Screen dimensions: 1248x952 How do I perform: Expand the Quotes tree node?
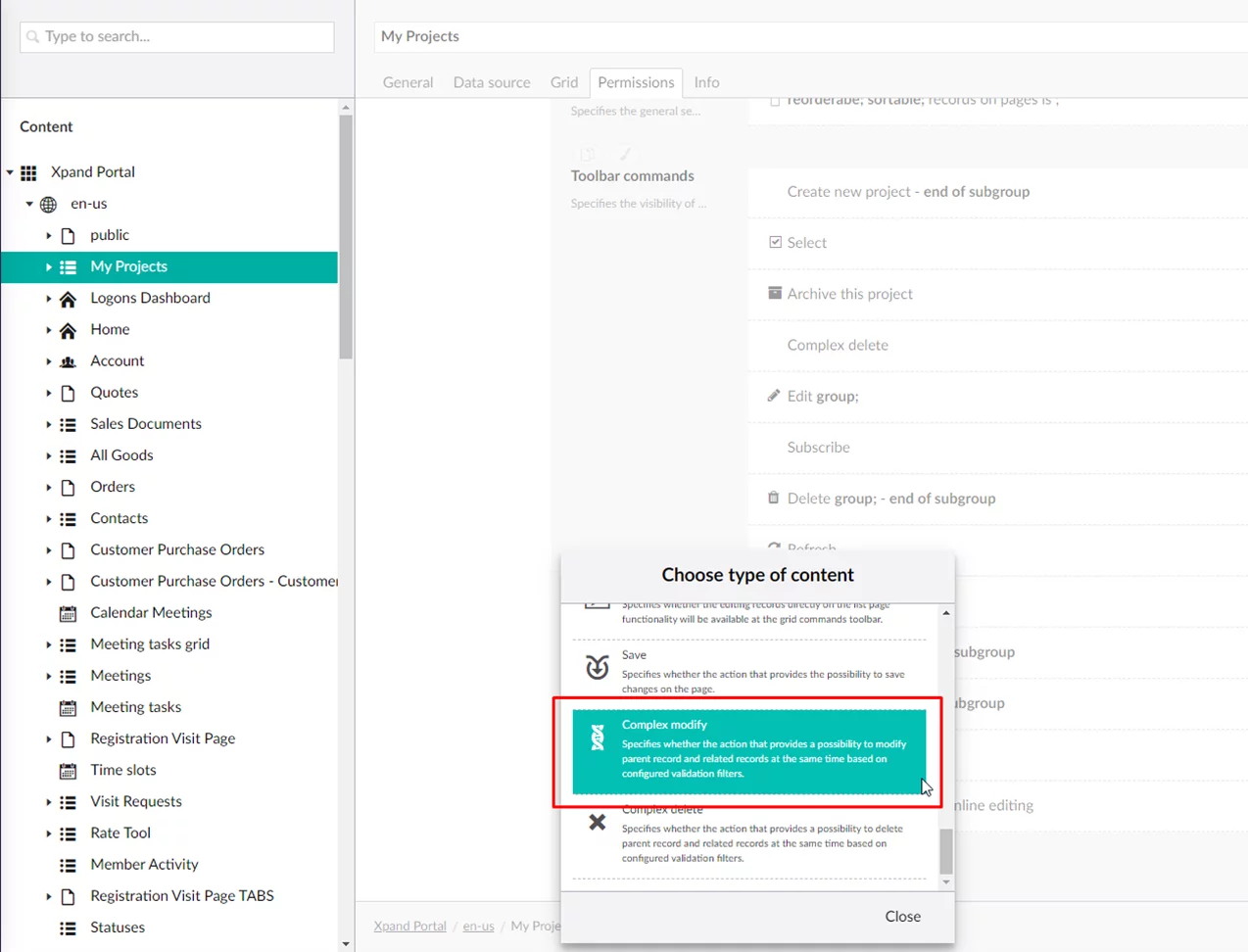(x=48, y=393)
